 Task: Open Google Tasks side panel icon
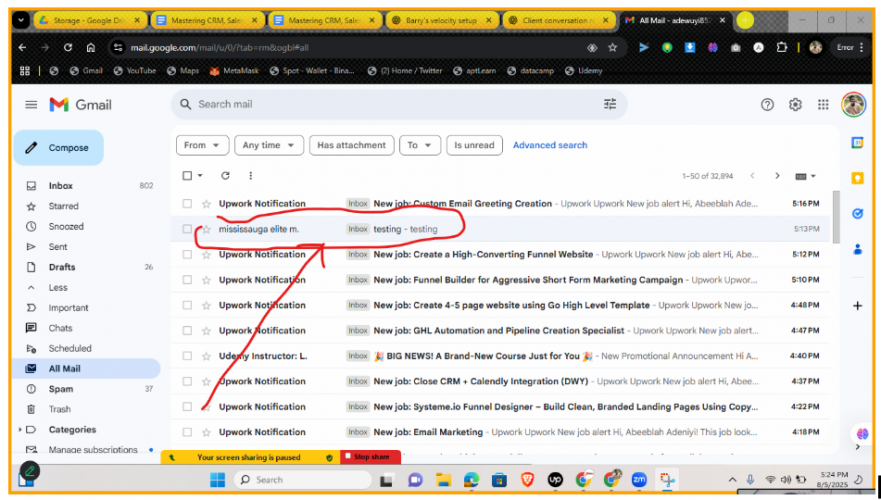857,213
